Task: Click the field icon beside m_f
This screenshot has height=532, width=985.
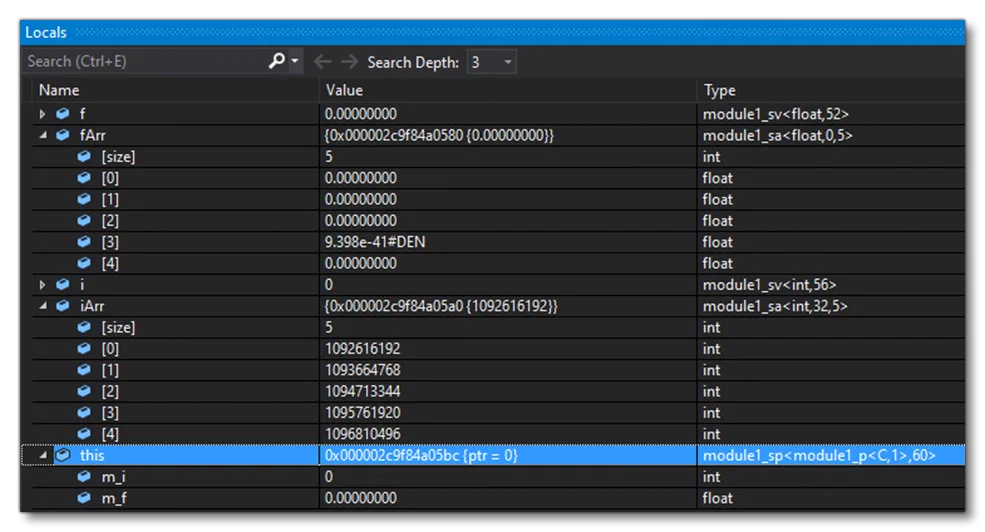Action: click(84, 497)
